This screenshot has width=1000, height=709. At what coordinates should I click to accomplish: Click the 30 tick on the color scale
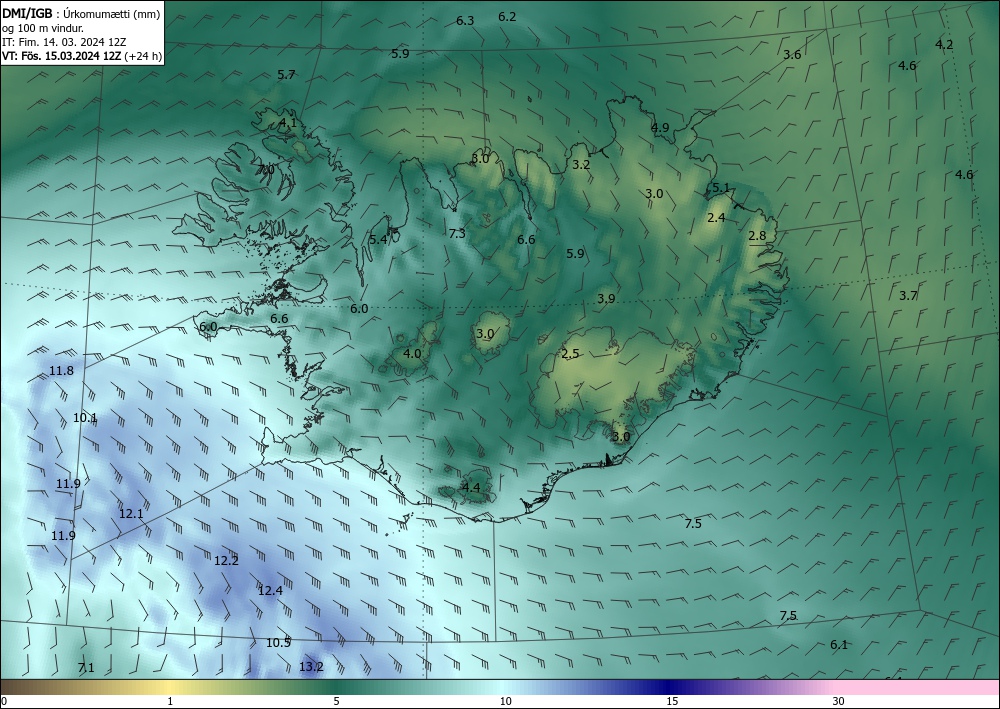pos(839,701)
